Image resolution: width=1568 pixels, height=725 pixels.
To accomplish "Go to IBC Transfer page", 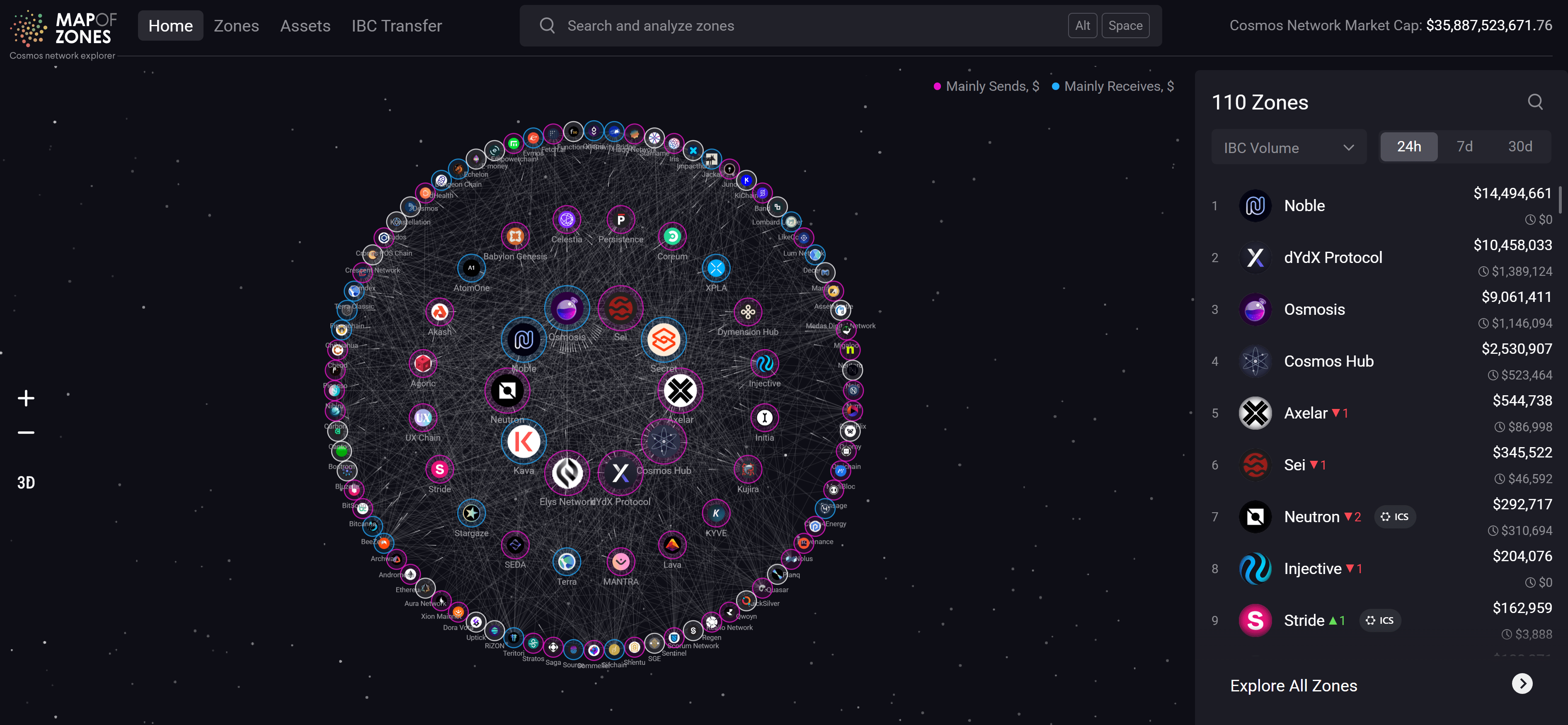I will (x=396, y=26).
